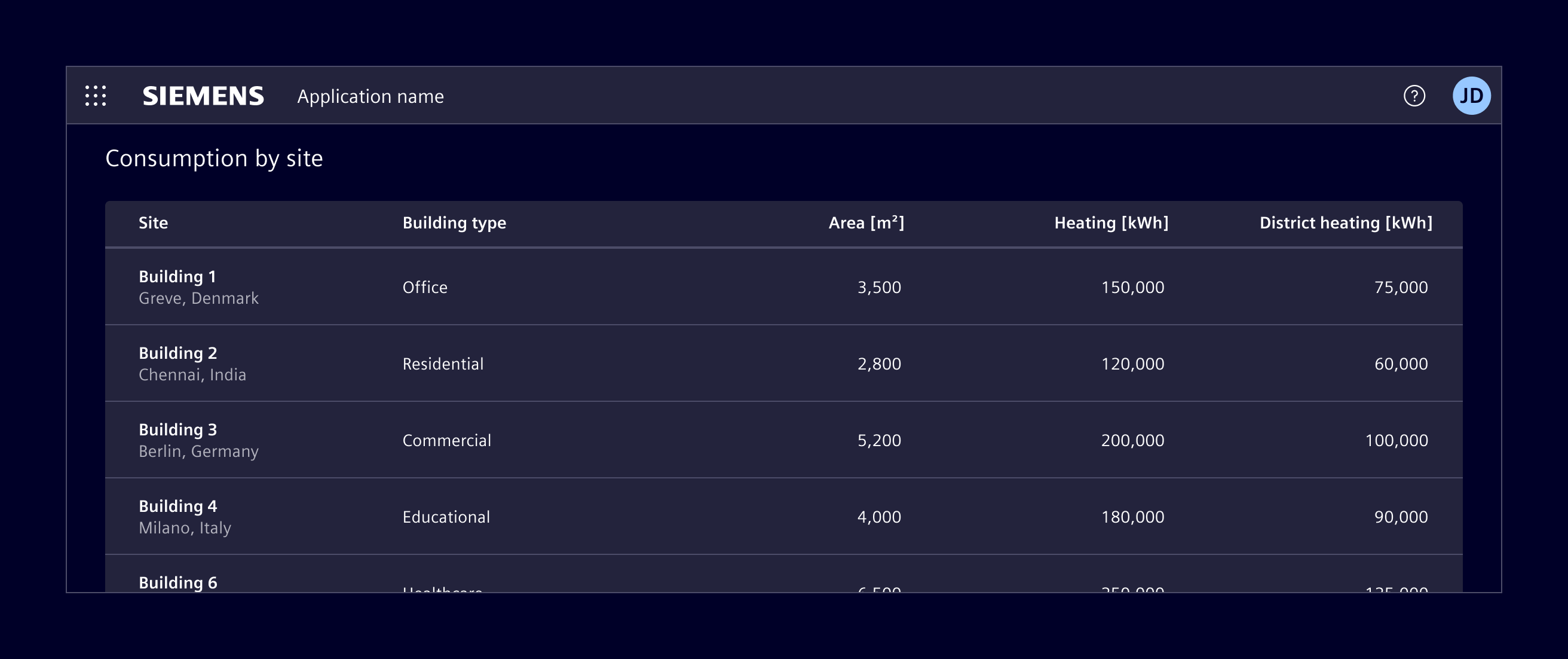
Task: Click the Application name title
Action: tap(370, 96)
